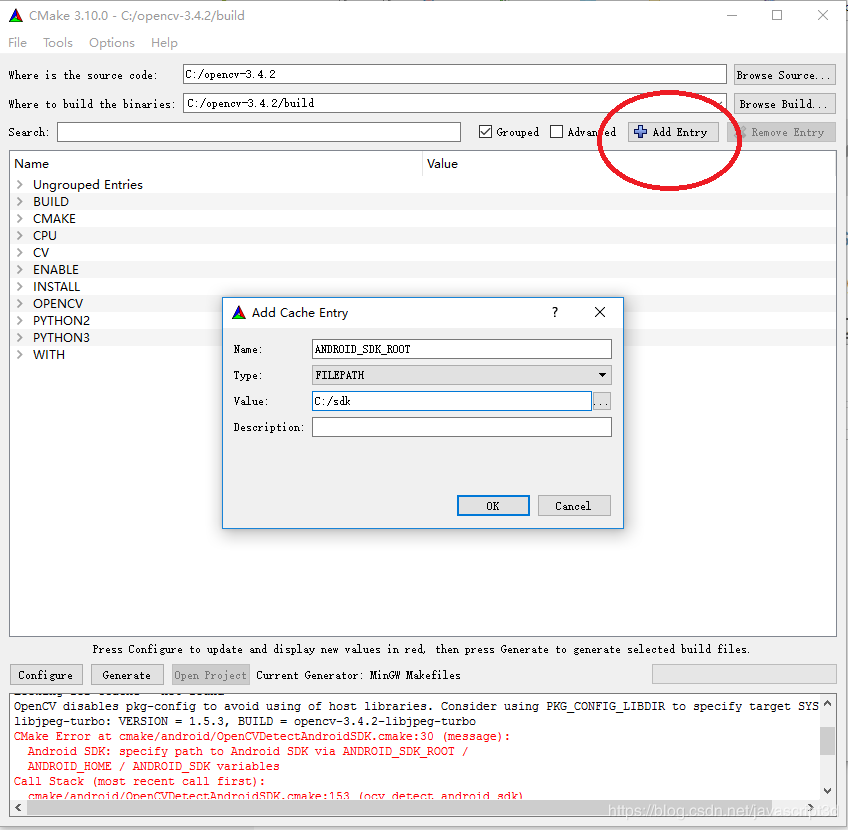Click the CMake logo in title bar
The height and width of the screenshot is (830, 848).
(x=16, y=16)
